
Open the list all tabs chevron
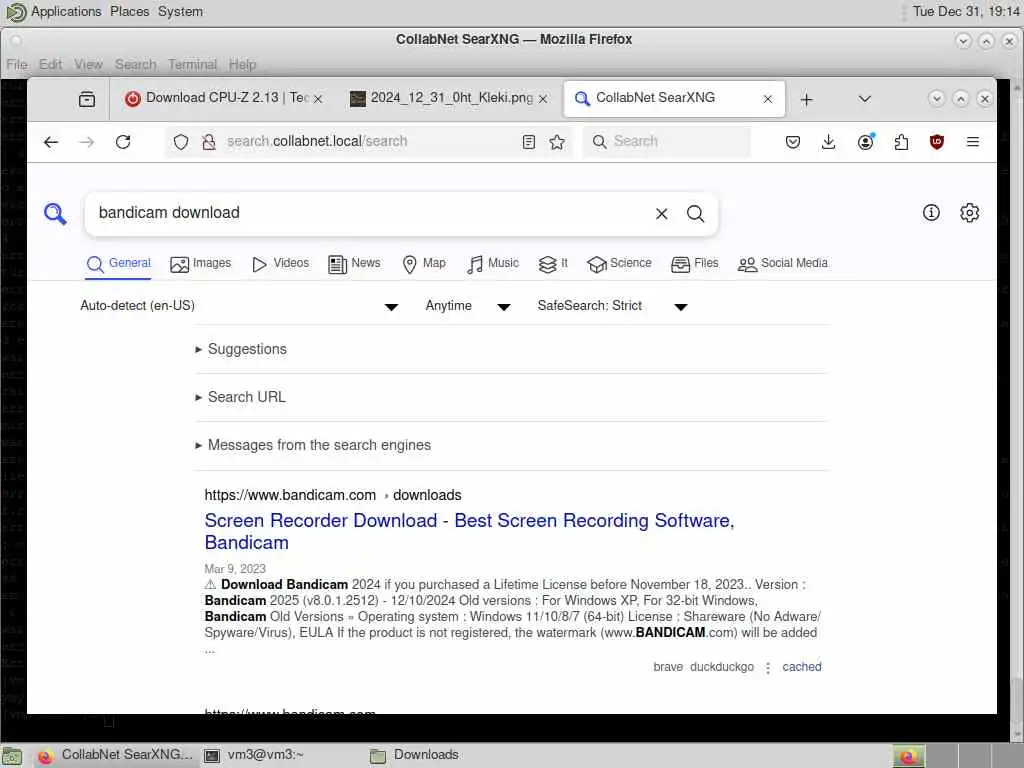(865, 99)
